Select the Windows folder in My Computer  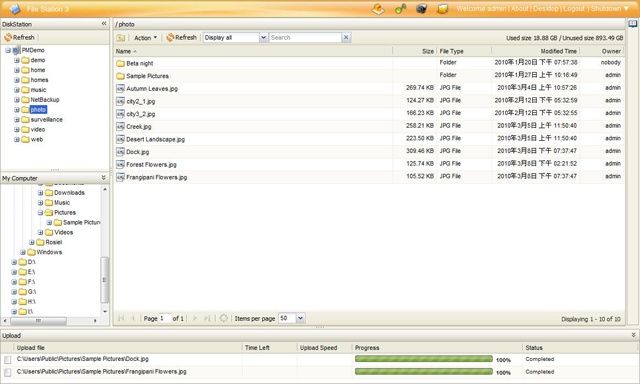(x=49, y=252)
